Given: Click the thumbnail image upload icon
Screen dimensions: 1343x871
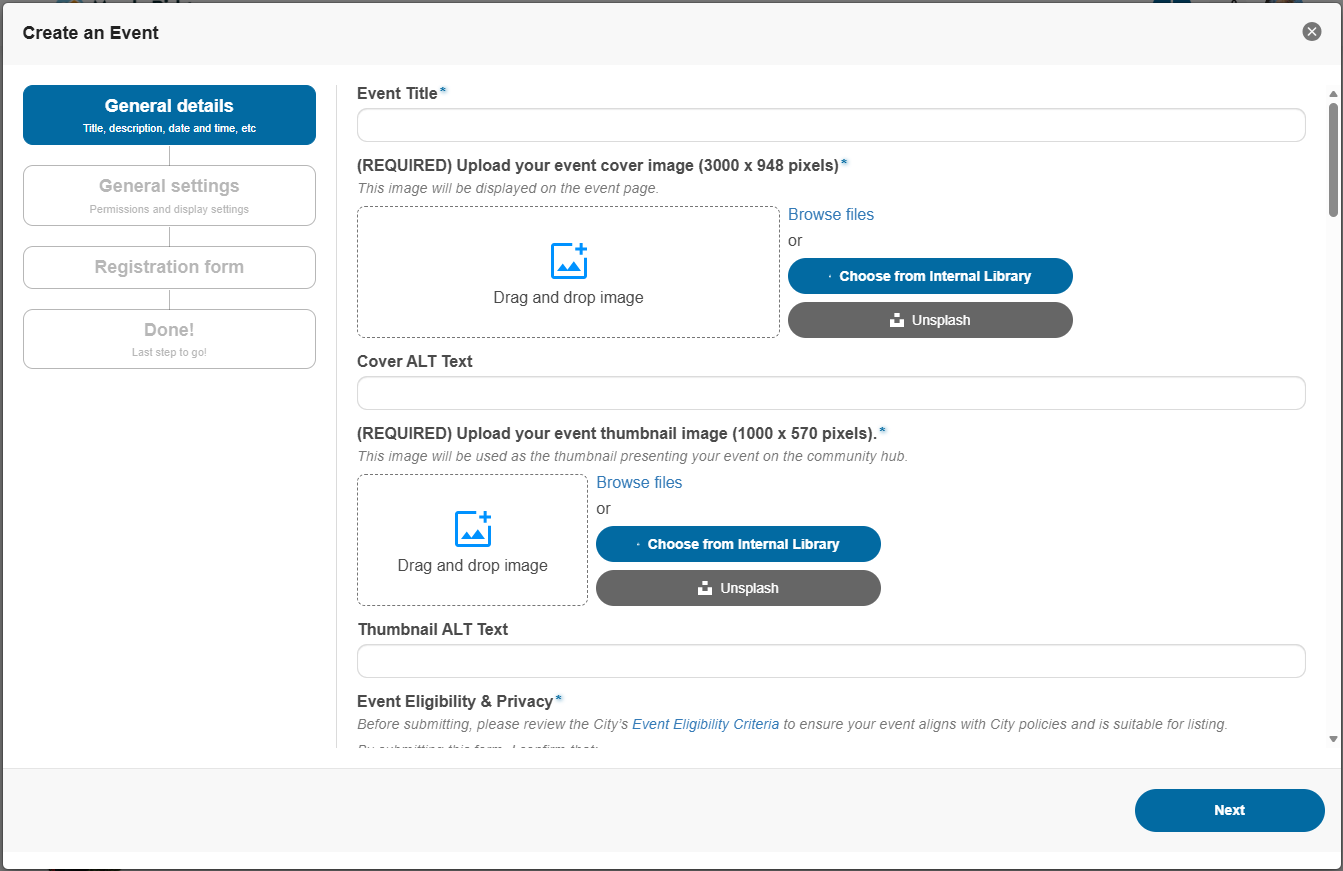Looking at the screenshot, I should (473, 529).
